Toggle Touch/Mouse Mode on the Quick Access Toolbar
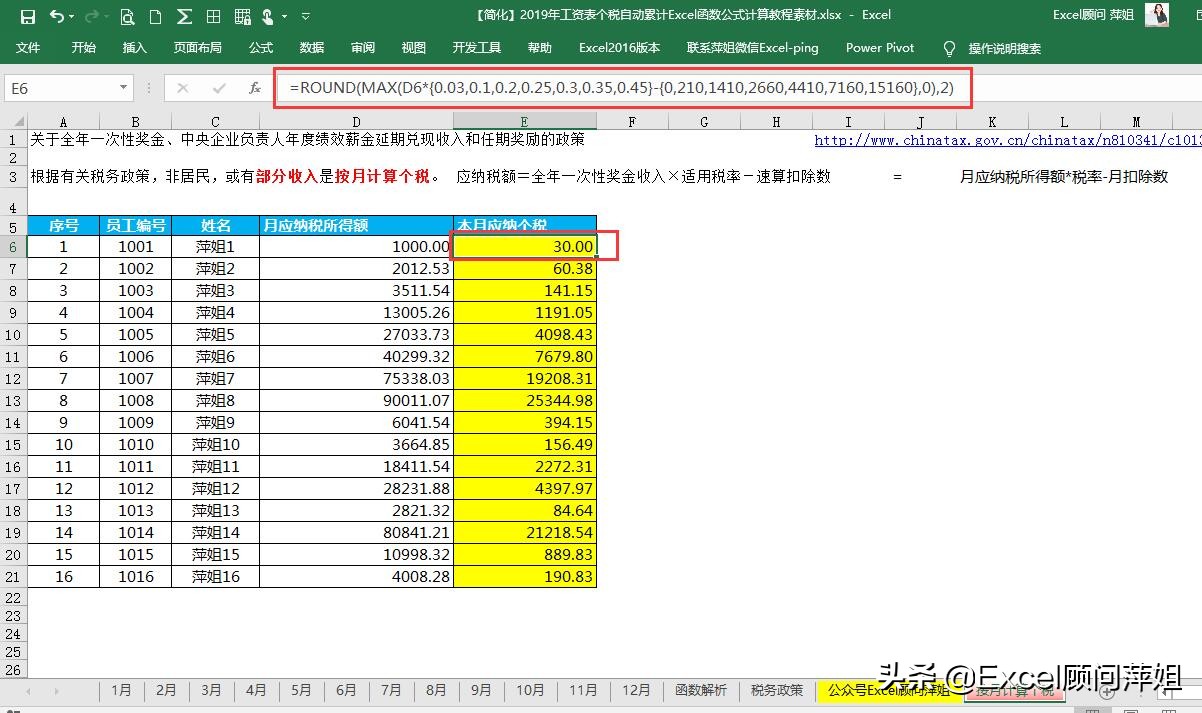The image size is (1202, 713). click(x=268, y=15)
